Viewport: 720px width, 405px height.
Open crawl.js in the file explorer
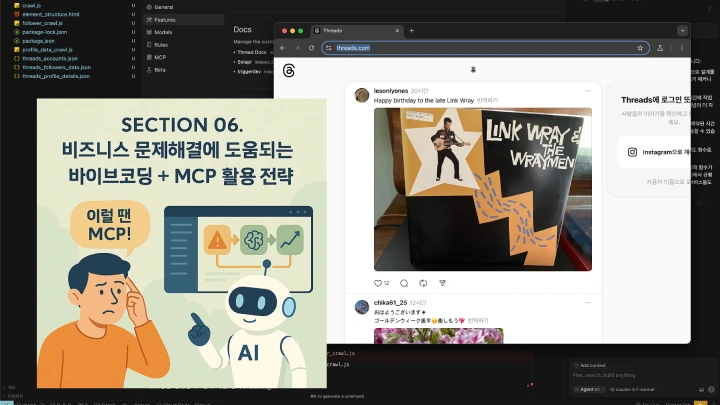32,6
